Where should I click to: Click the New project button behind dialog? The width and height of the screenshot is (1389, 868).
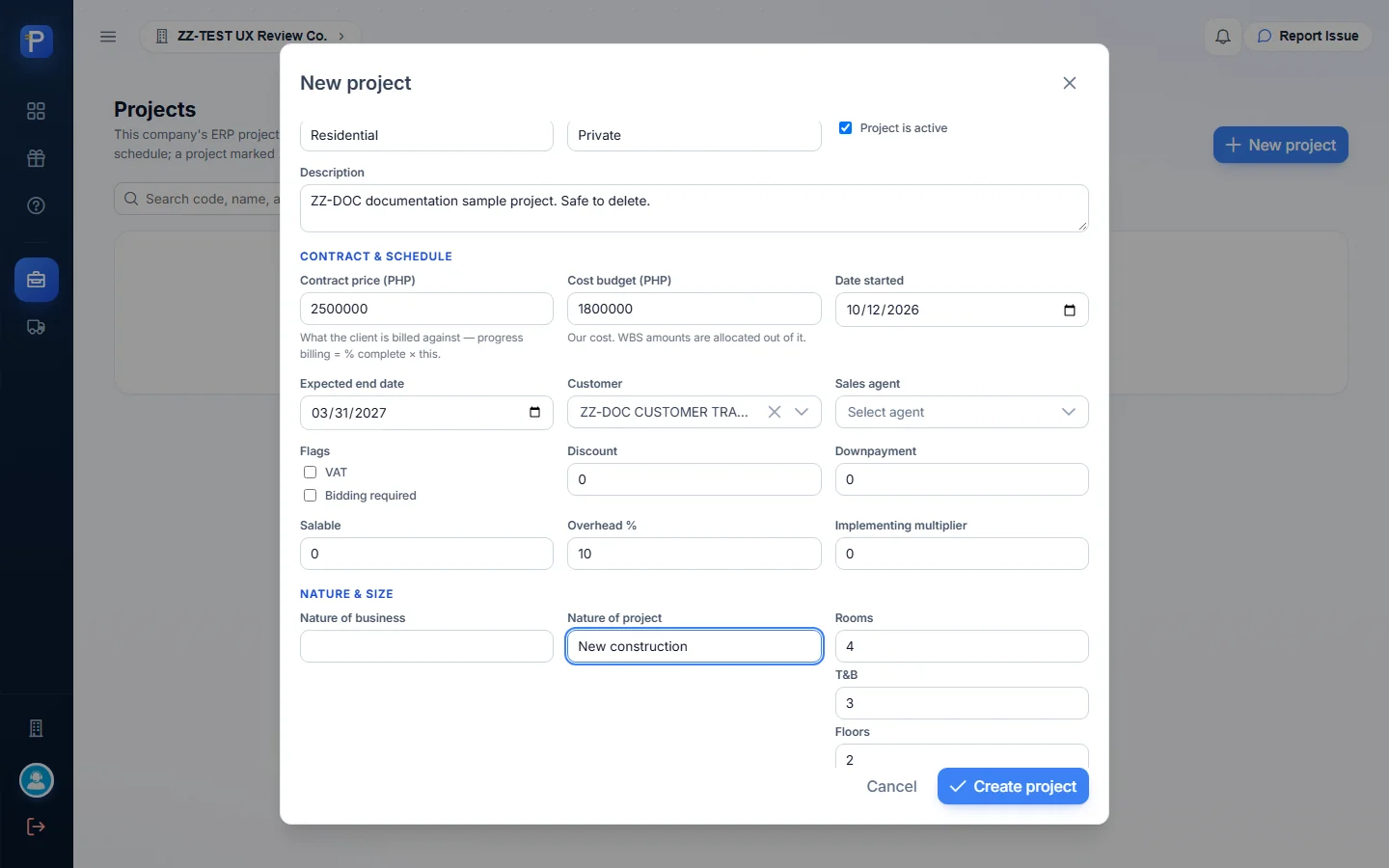coord(1281,145)
